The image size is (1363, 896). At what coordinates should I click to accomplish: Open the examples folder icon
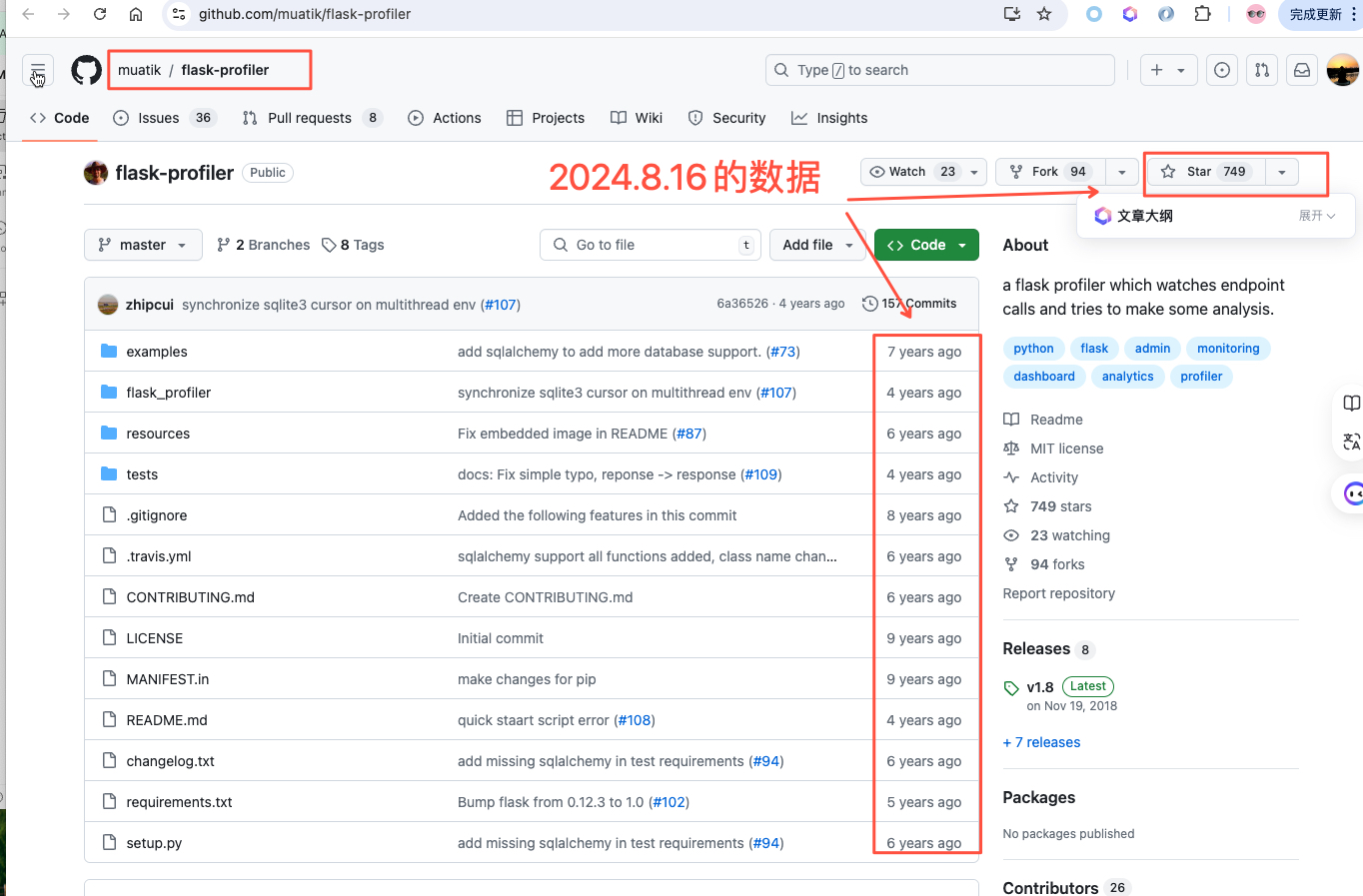pos(109,352)
